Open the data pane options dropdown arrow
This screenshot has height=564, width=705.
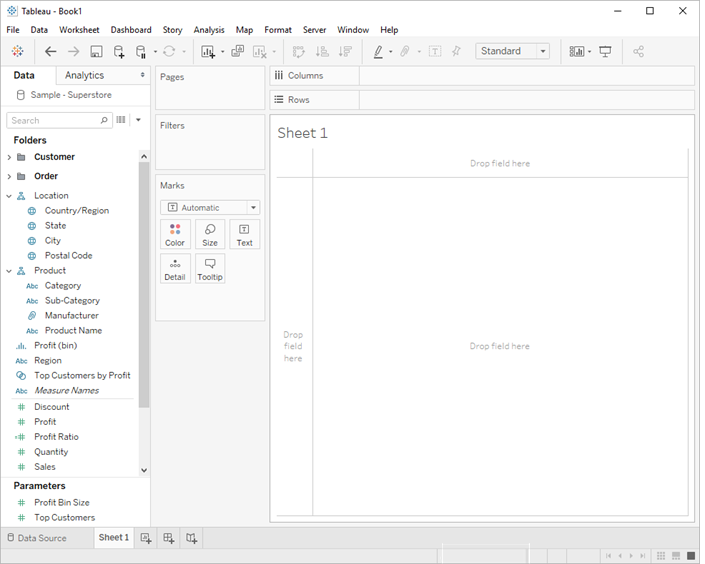tap(138, 120)
